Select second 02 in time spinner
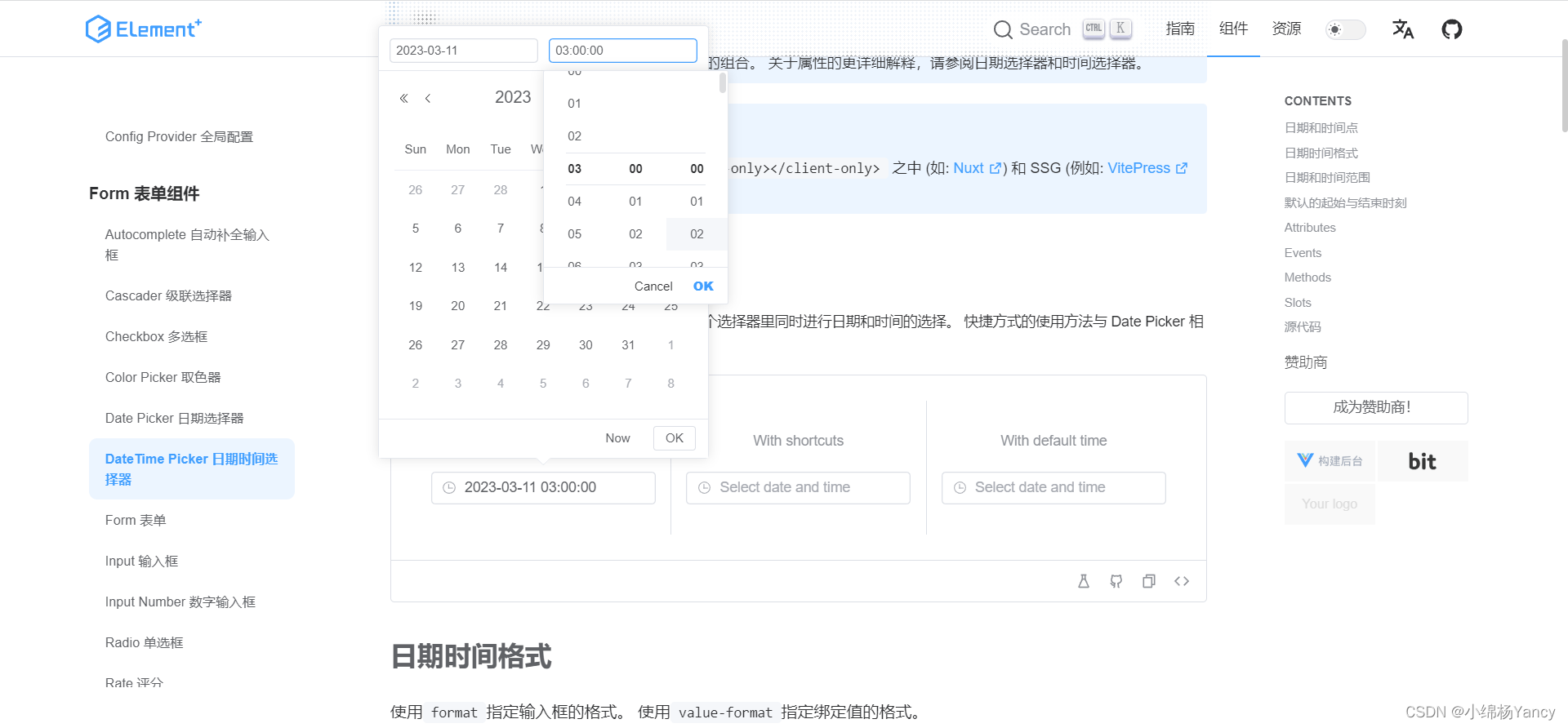 click(x=697, y=234)
